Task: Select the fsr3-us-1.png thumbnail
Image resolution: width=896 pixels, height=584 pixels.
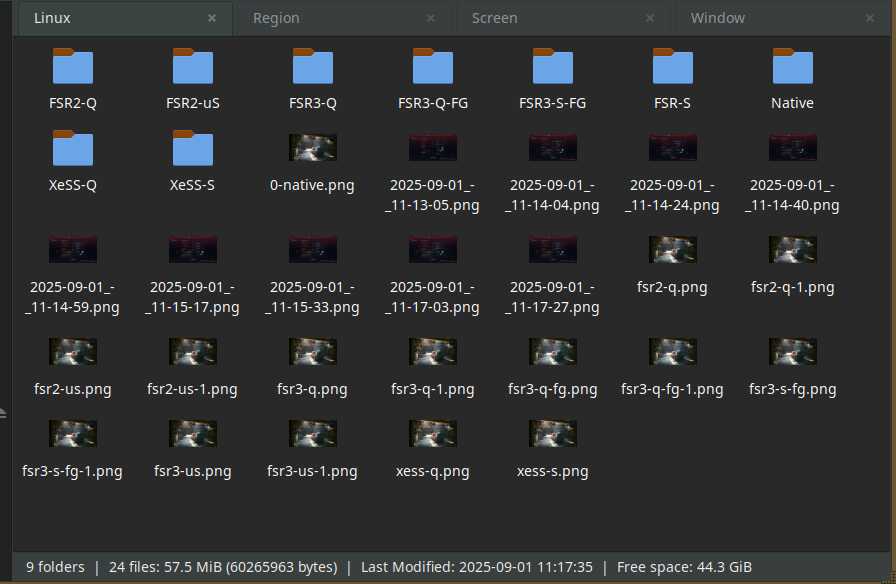Action: (x=313, y=433)
